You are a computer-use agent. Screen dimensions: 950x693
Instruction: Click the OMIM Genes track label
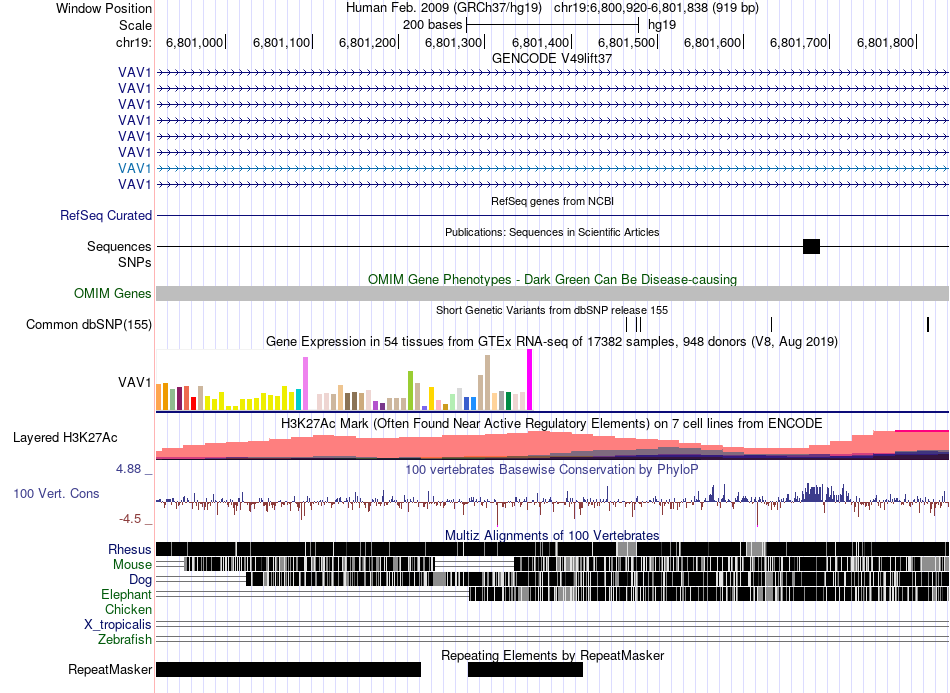[x=113, y=293]
